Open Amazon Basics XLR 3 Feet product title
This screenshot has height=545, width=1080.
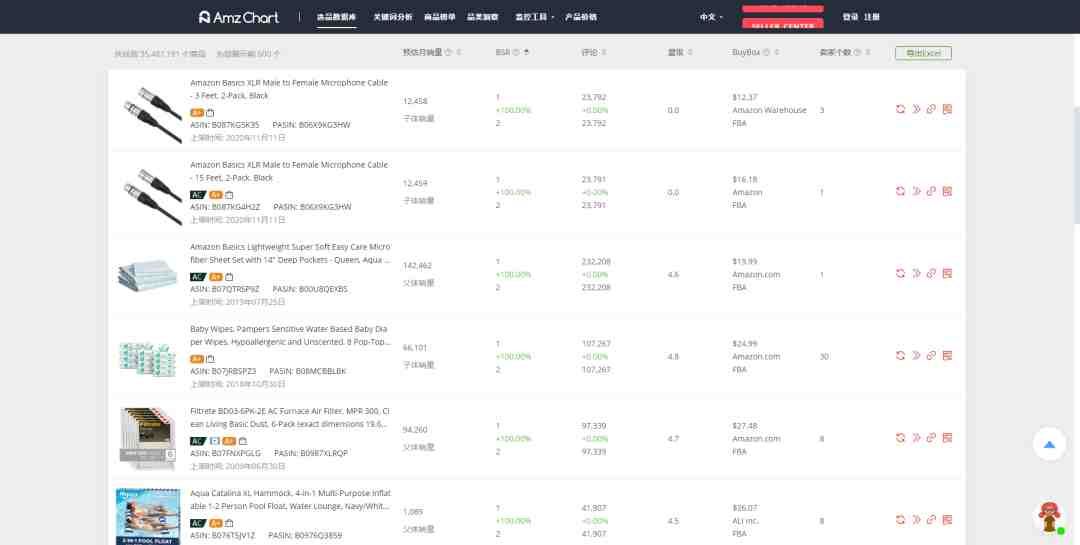pyautogui.click(x=289, y=89)
